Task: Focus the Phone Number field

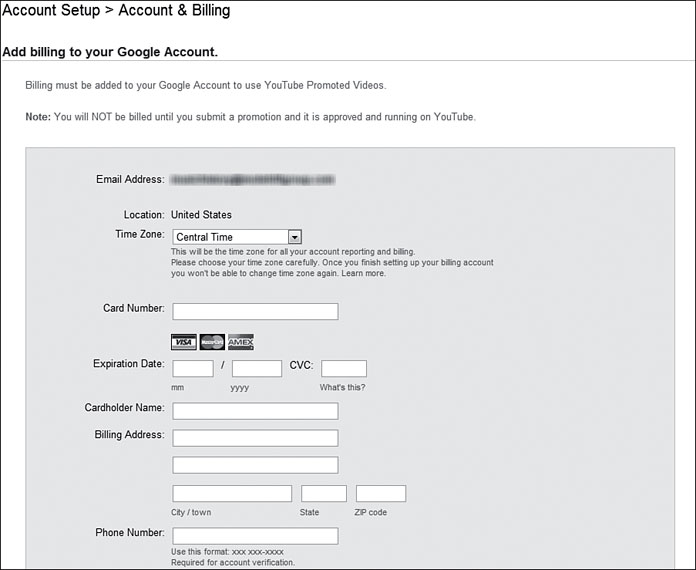Action: click(255, 536)
